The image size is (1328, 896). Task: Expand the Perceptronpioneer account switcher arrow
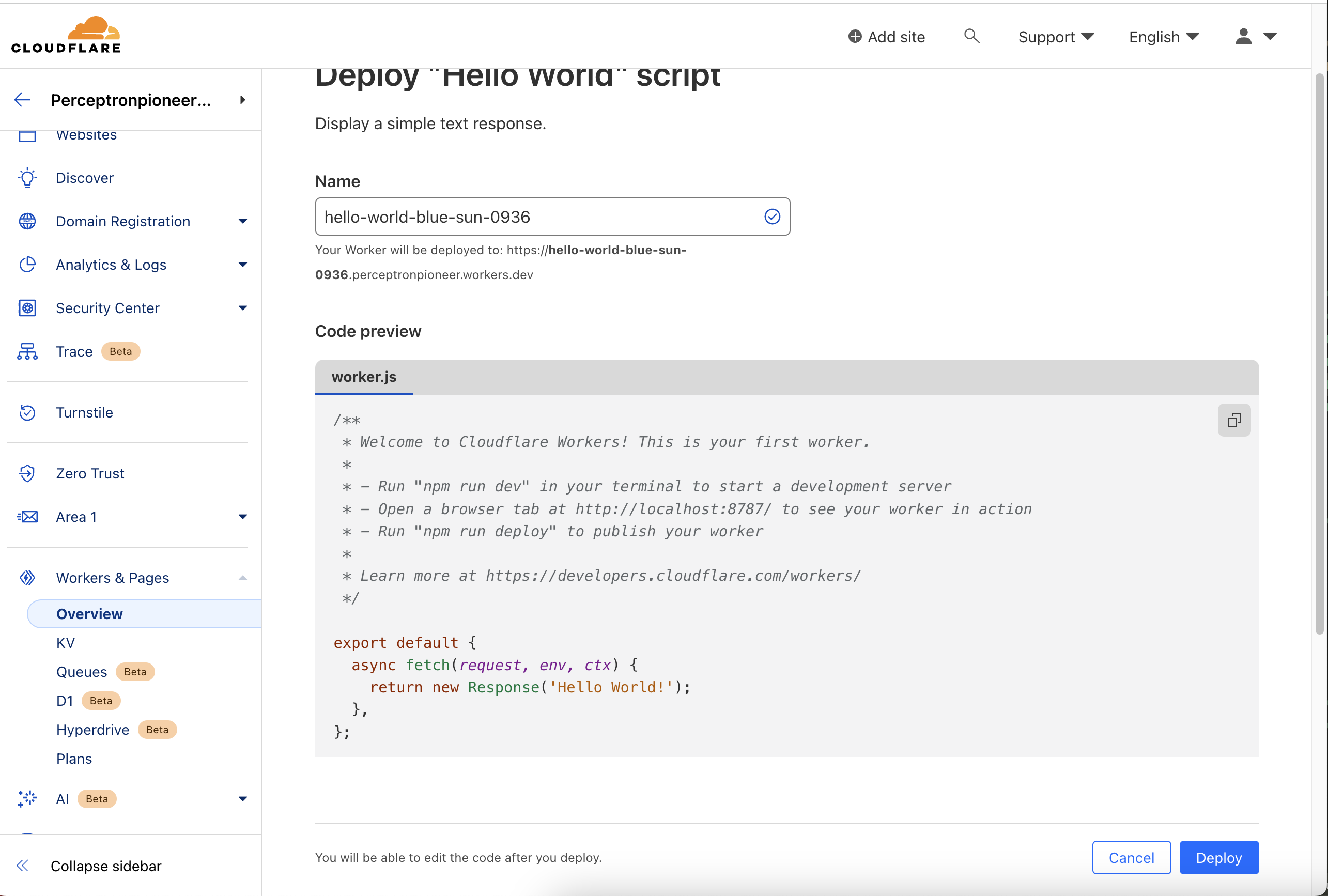pyautogui.click(x=242, y=100)
